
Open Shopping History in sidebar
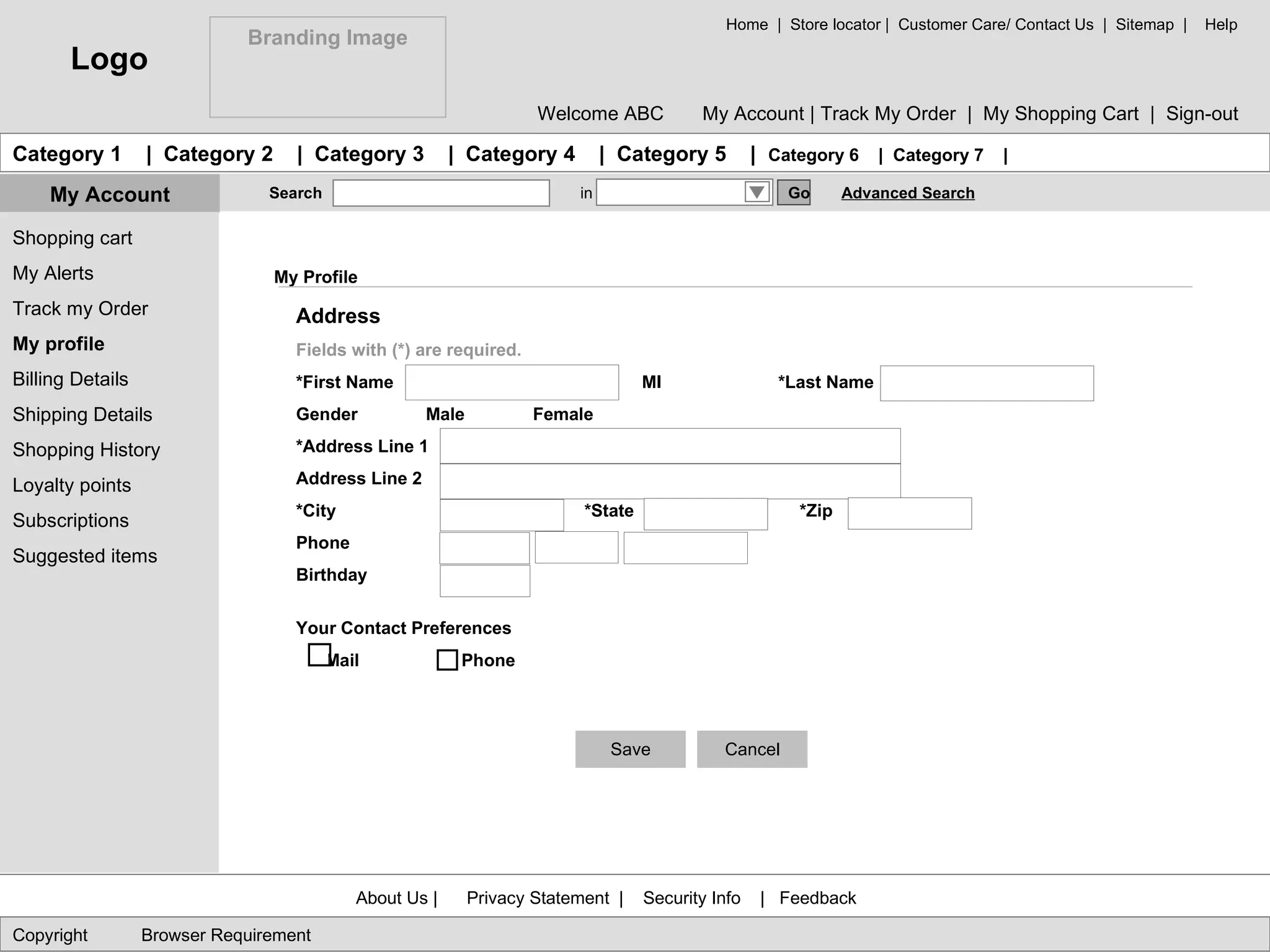pos(86,450)
